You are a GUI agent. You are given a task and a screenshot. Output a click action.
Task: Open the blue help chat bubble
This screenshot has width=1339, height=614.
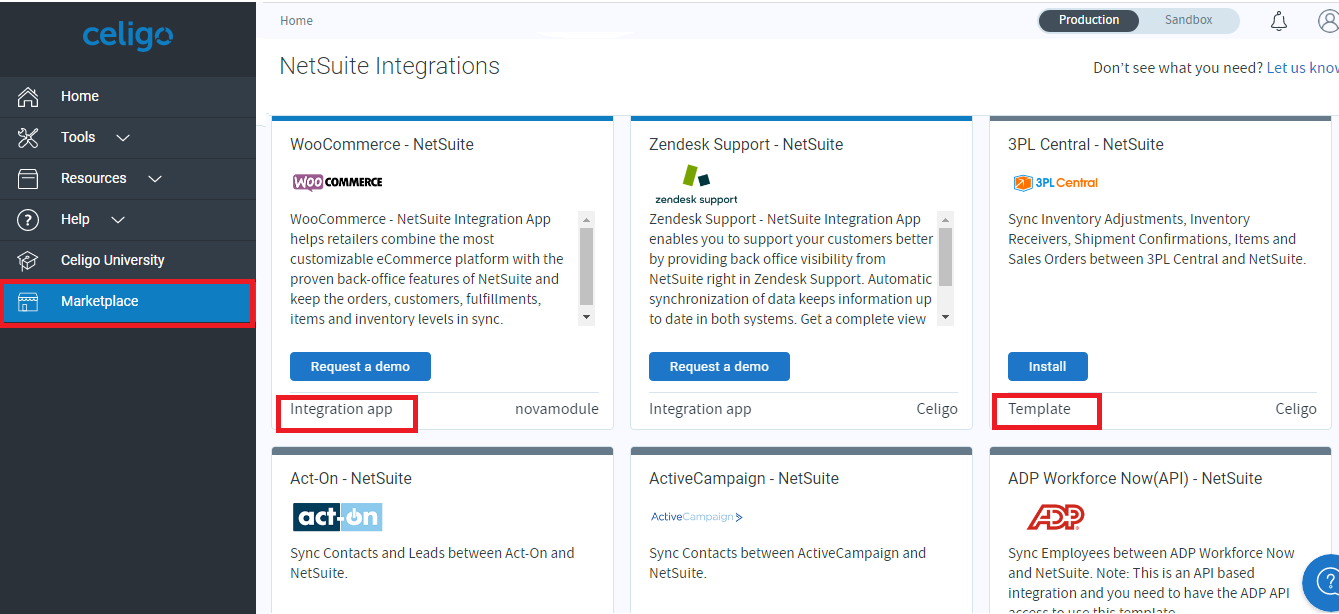(x=1322, y=581)
